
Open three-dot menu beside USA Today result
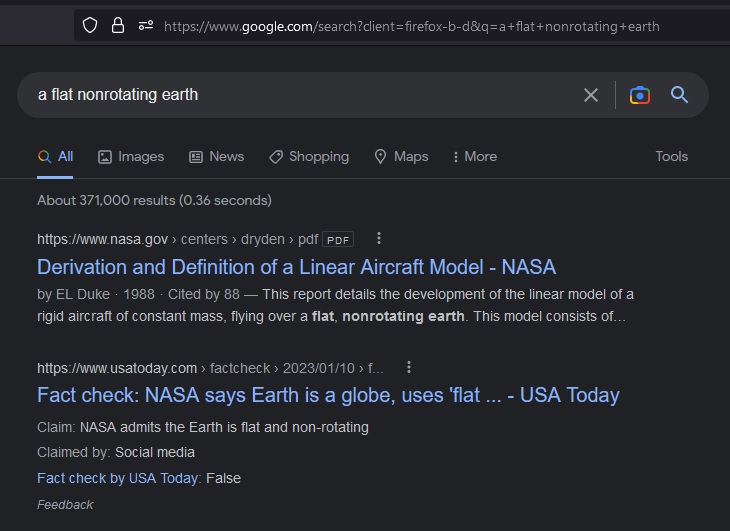(x=409, y=368)
